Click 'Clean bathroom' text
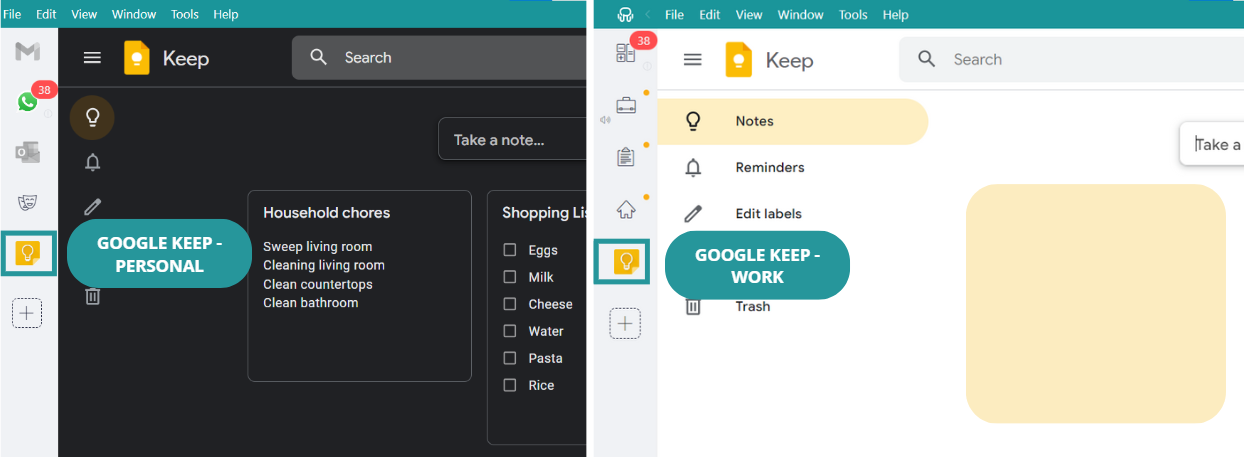Viewport: 1244px width, 457px height. (310, 303)
